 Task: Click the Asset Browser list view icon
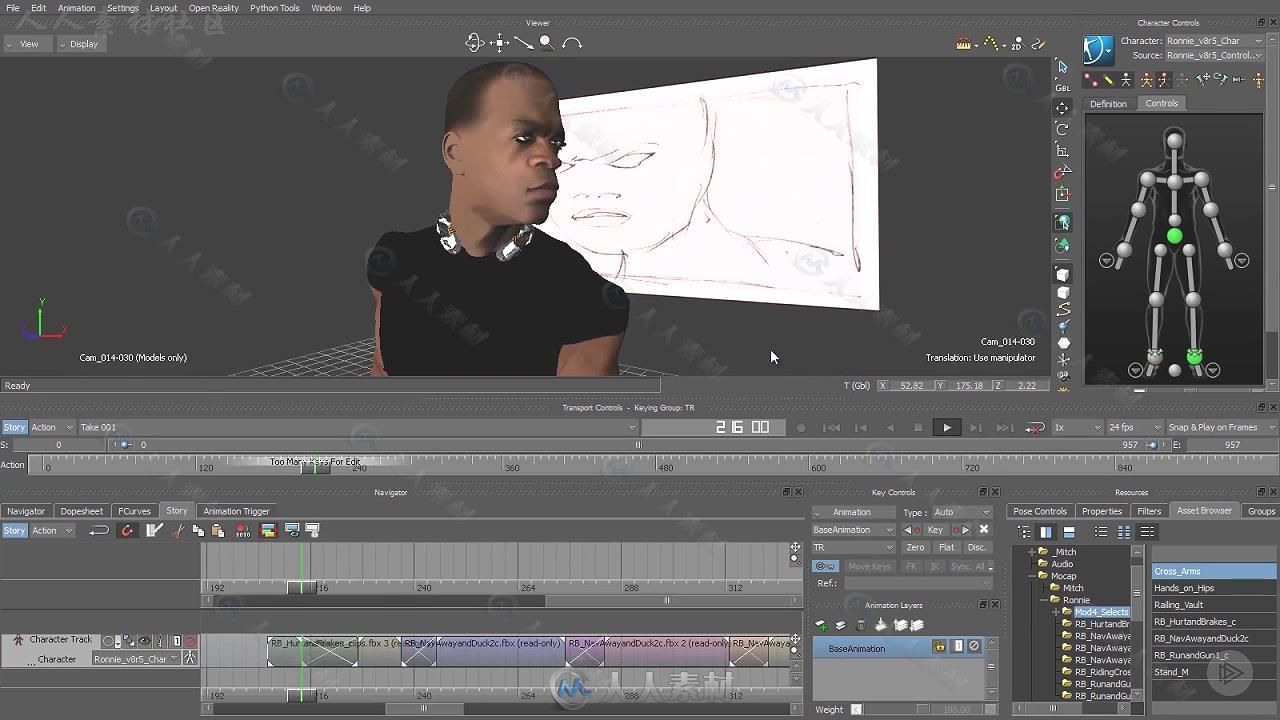point(1100,532)
